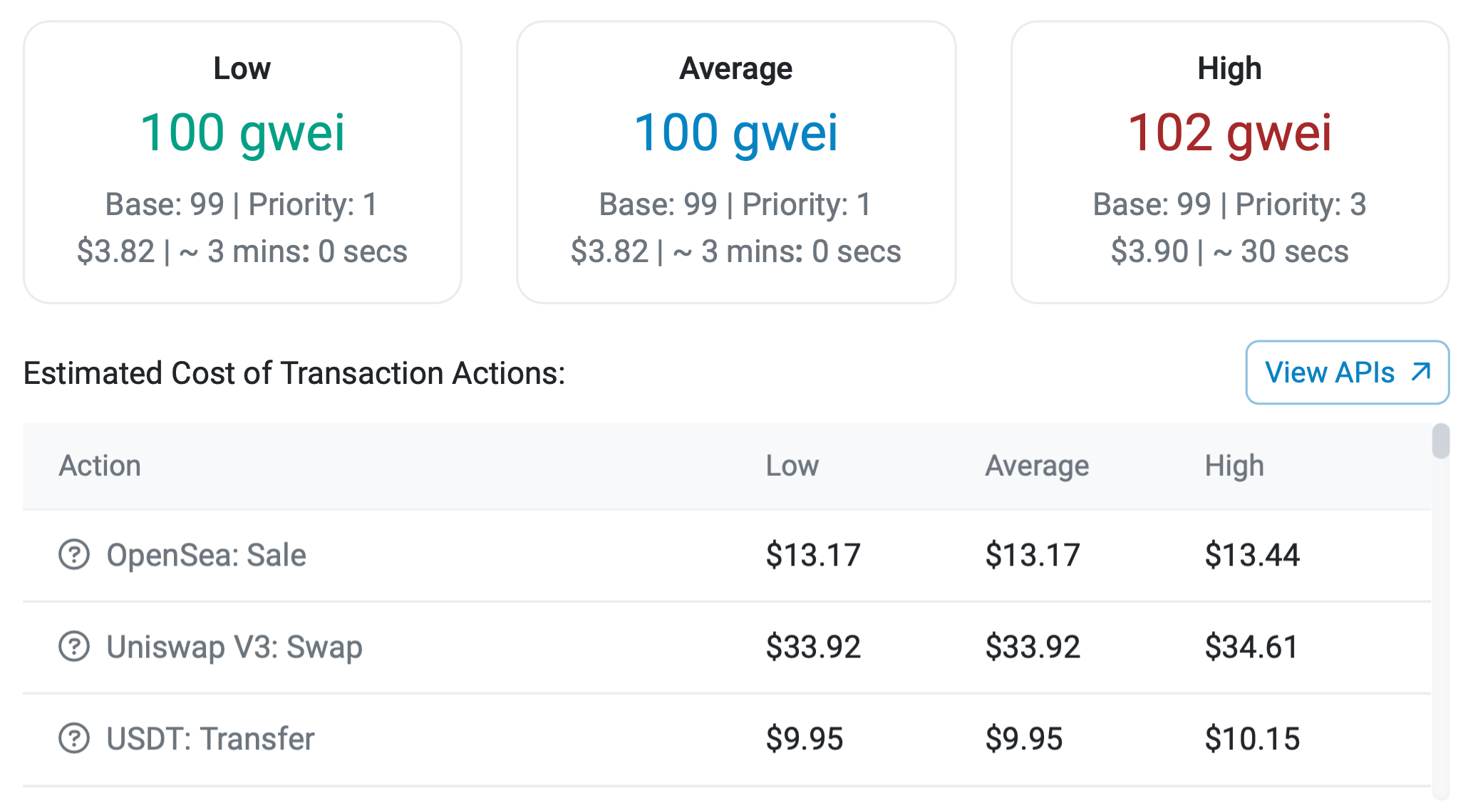Click help icon beside Uniswap V3: Swap
This screenshot has height=812, width=1478.
[74, 647]
